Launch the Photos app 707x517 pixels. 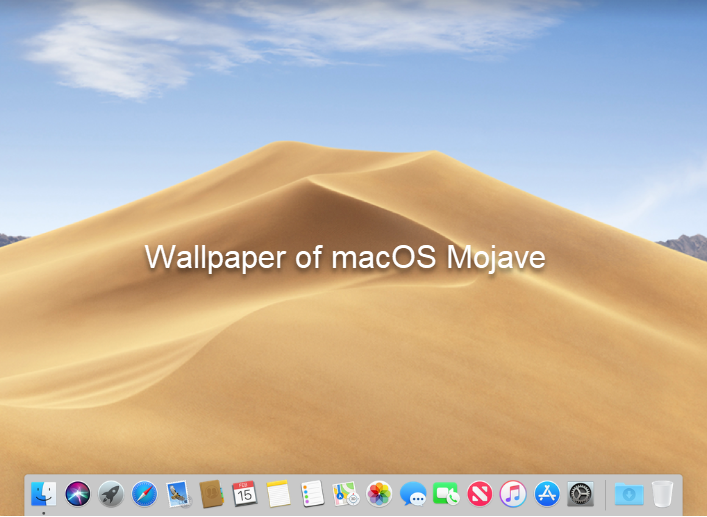(379, 493)
